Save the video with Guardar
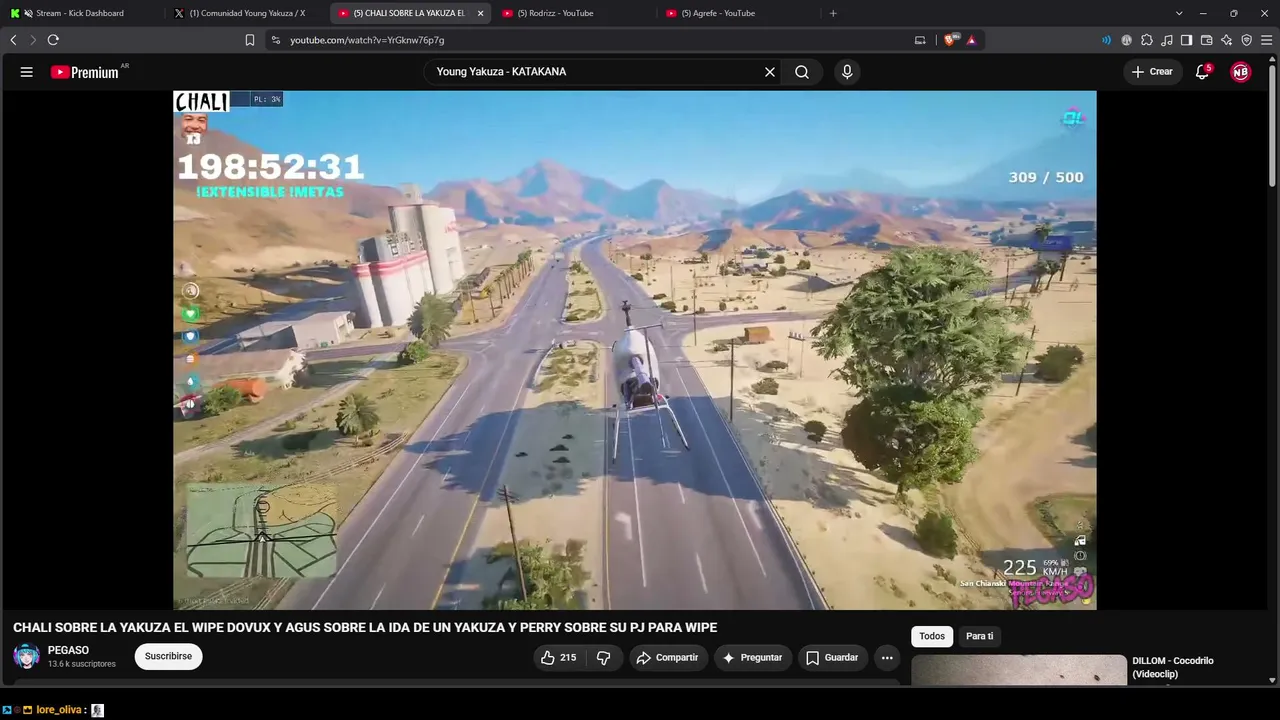Viewport: 1280px width, 720px height. [x=832, y=657]
